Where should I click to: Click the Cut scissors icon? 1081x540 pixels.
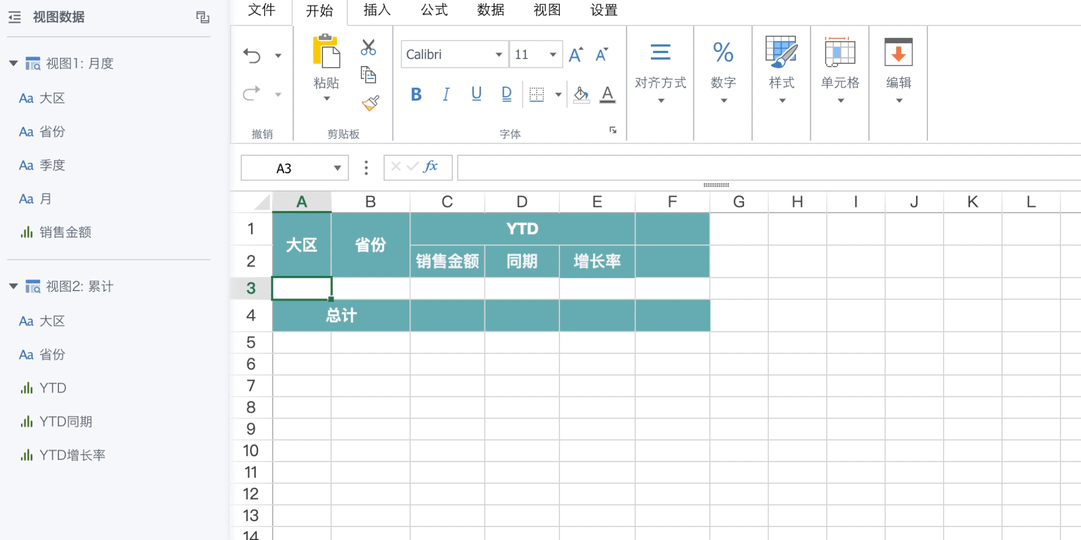pyautogui.click(x=369, y=47)
